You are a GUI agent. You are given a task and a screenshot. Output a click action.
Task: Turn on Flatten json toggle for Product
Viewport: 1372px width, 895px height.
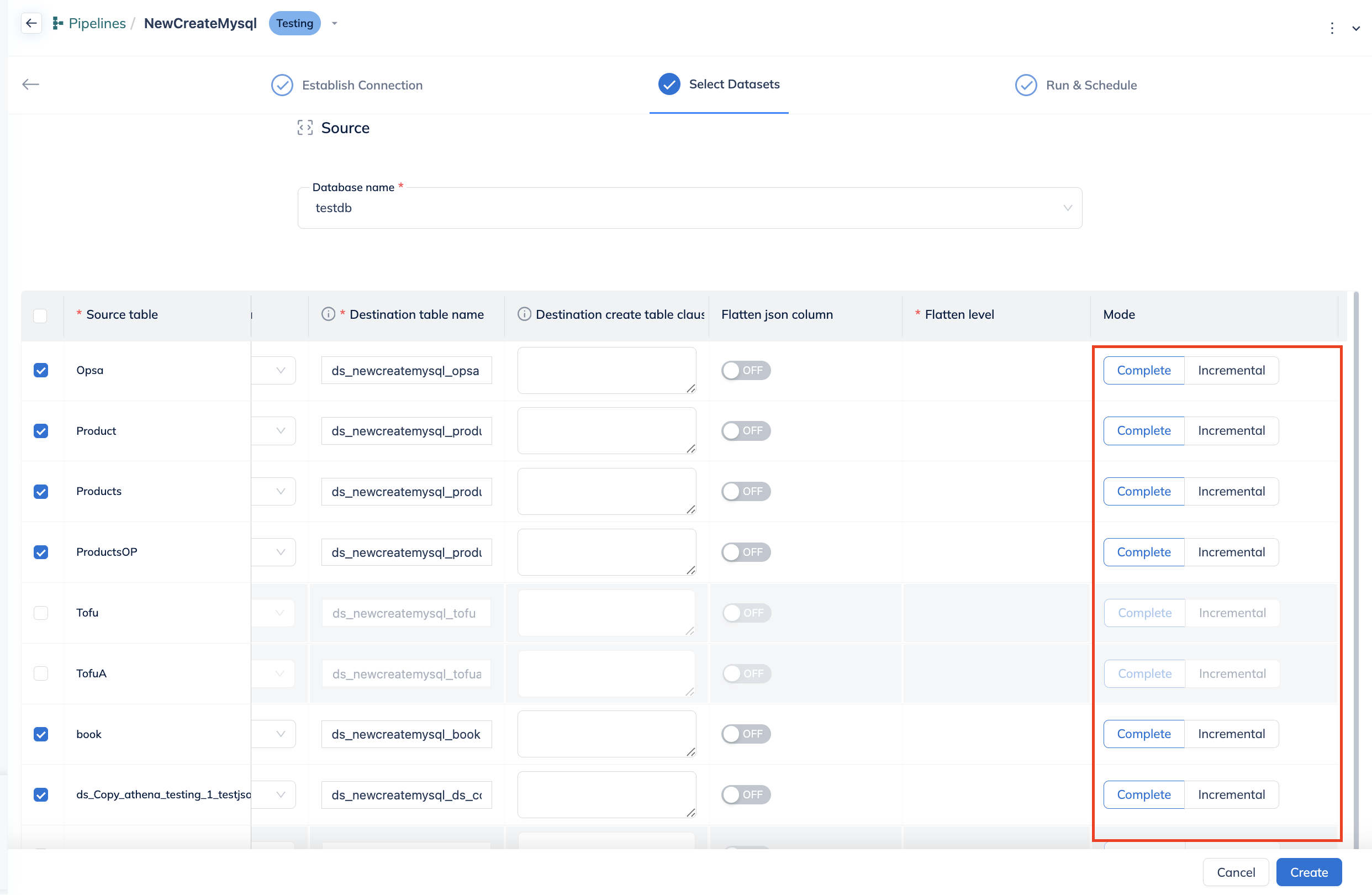tap(746, 431)
